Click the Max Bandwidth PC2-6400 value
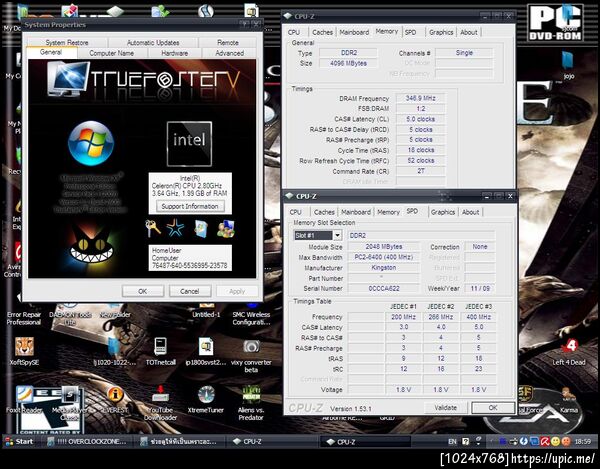This screenshot has width=600, height=469. 383,257
